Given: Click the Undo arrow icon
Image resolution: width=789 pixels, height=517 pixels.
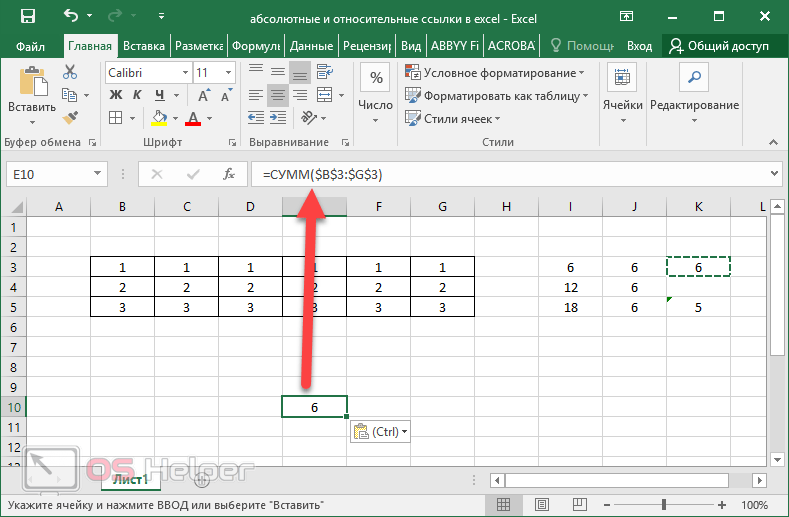Looking at the screenshot, I should tap(71, 16).
